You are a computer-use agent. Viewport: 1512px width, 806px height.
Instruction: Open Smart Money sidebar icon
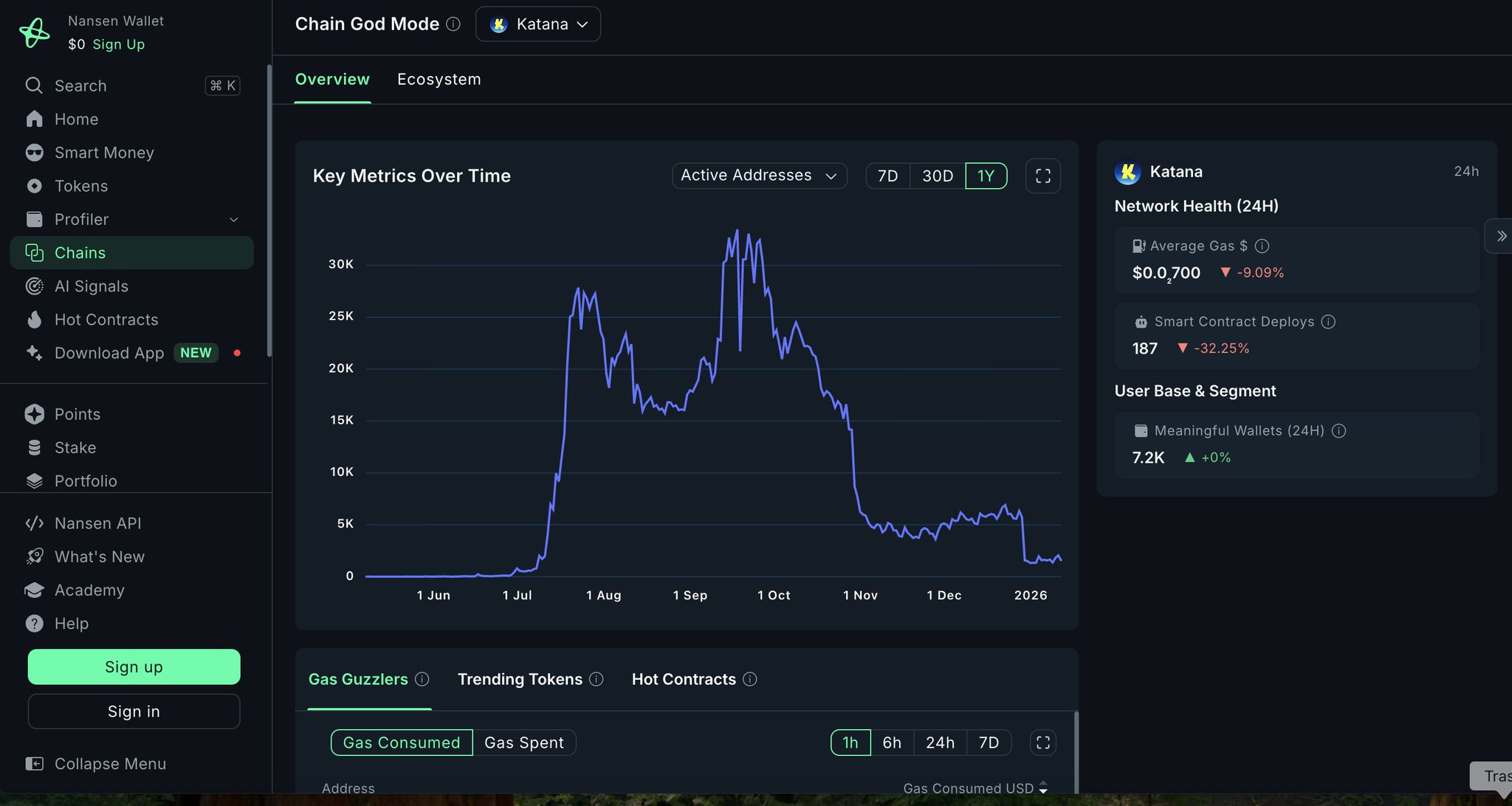[x=34, y=153]
